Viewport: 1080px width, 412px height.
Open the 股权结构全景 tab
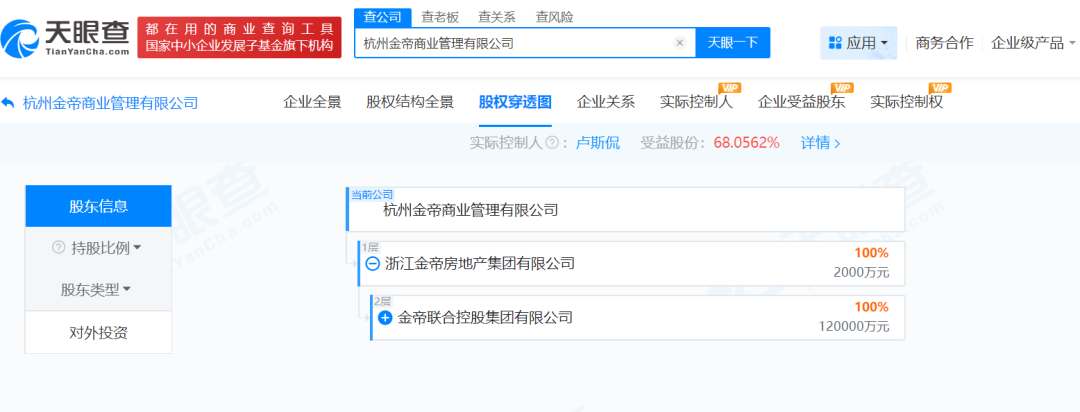coord(410,102)
